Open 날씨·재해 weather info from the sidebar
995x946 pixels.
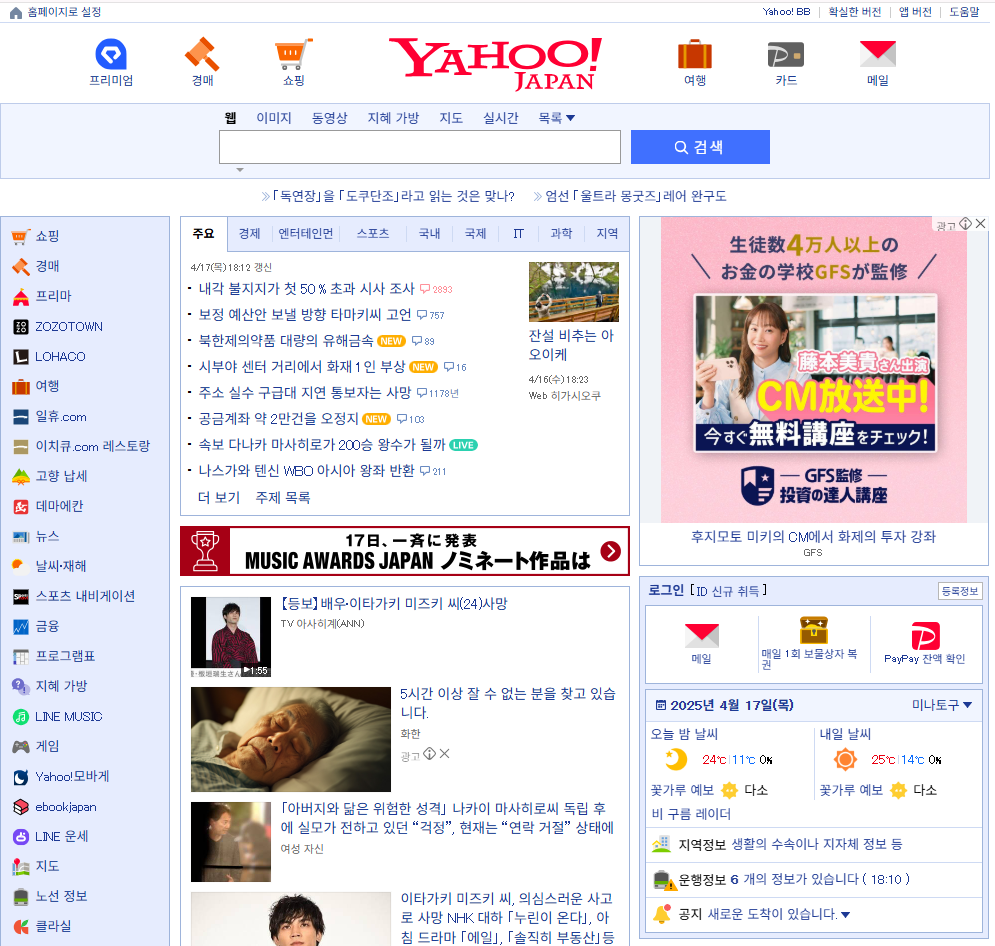tap(62, 566)
